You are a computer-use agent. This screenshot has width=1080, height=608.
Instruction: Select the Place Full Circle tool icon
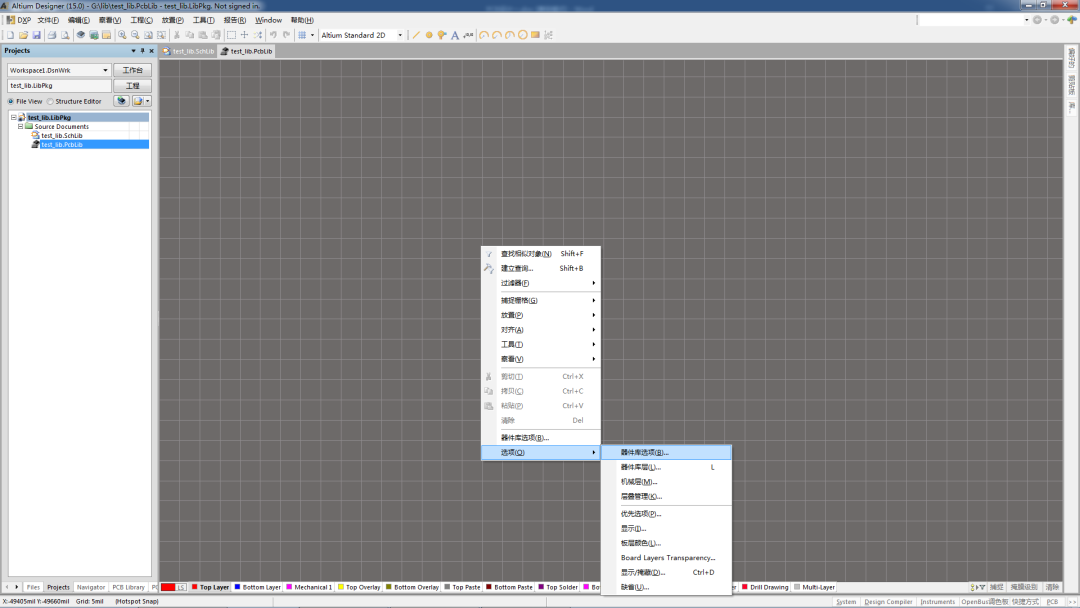(x=523, y=35)
